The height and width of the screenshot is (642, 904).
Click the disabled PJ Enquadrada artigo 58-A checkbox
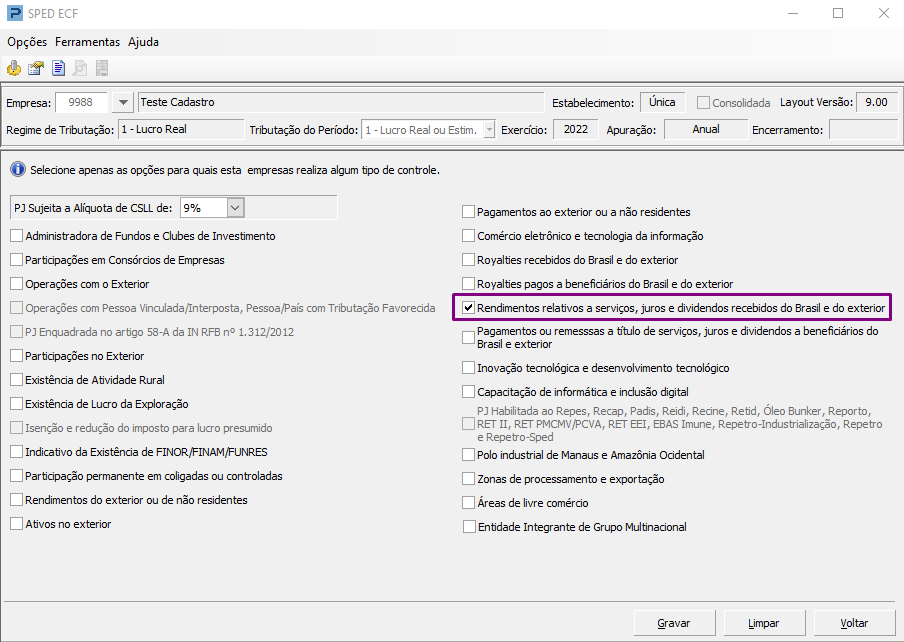[16, 332]
